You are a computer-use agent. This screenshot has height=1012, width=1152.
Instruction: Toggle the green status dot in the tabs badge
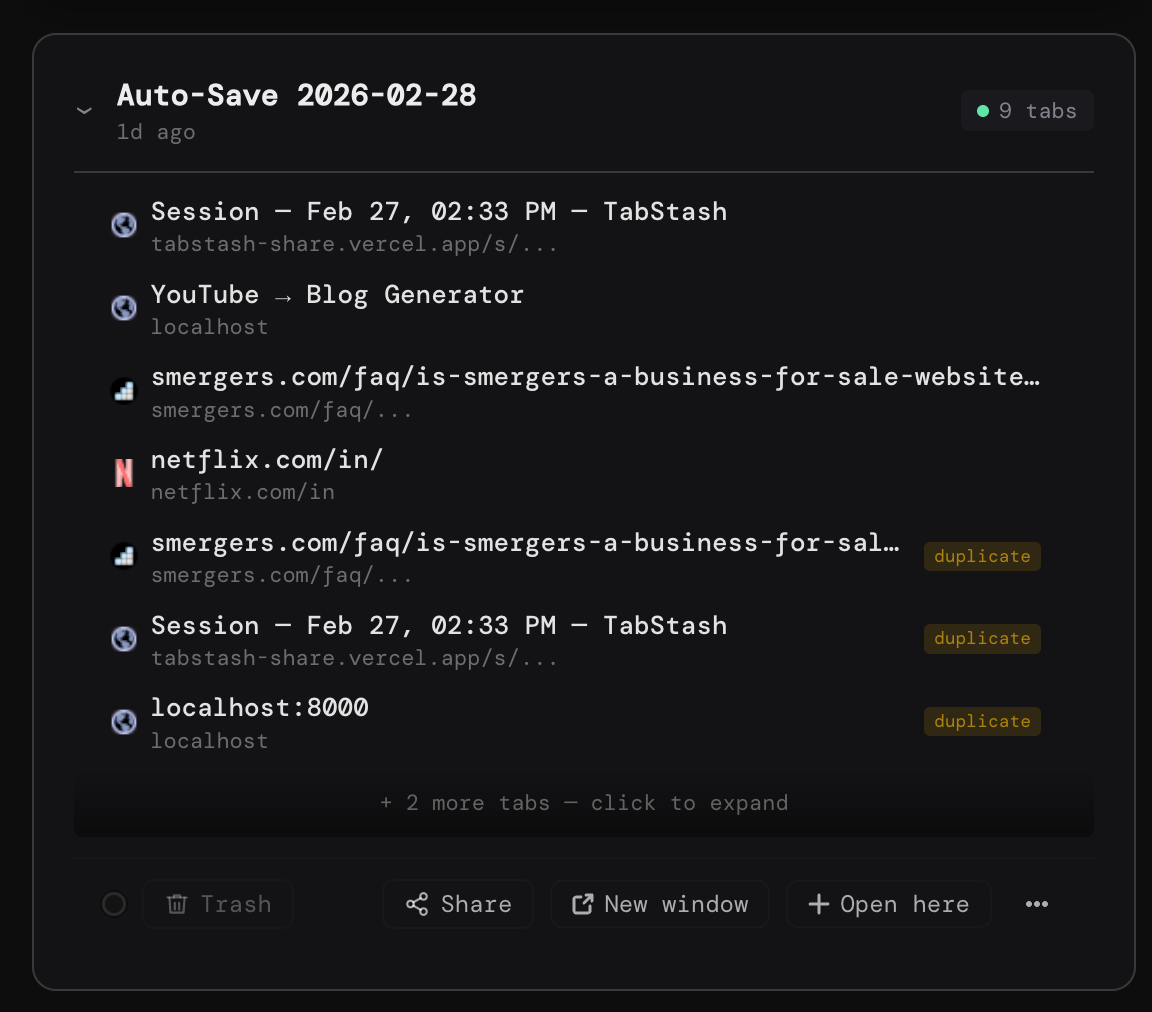(982, 110)
